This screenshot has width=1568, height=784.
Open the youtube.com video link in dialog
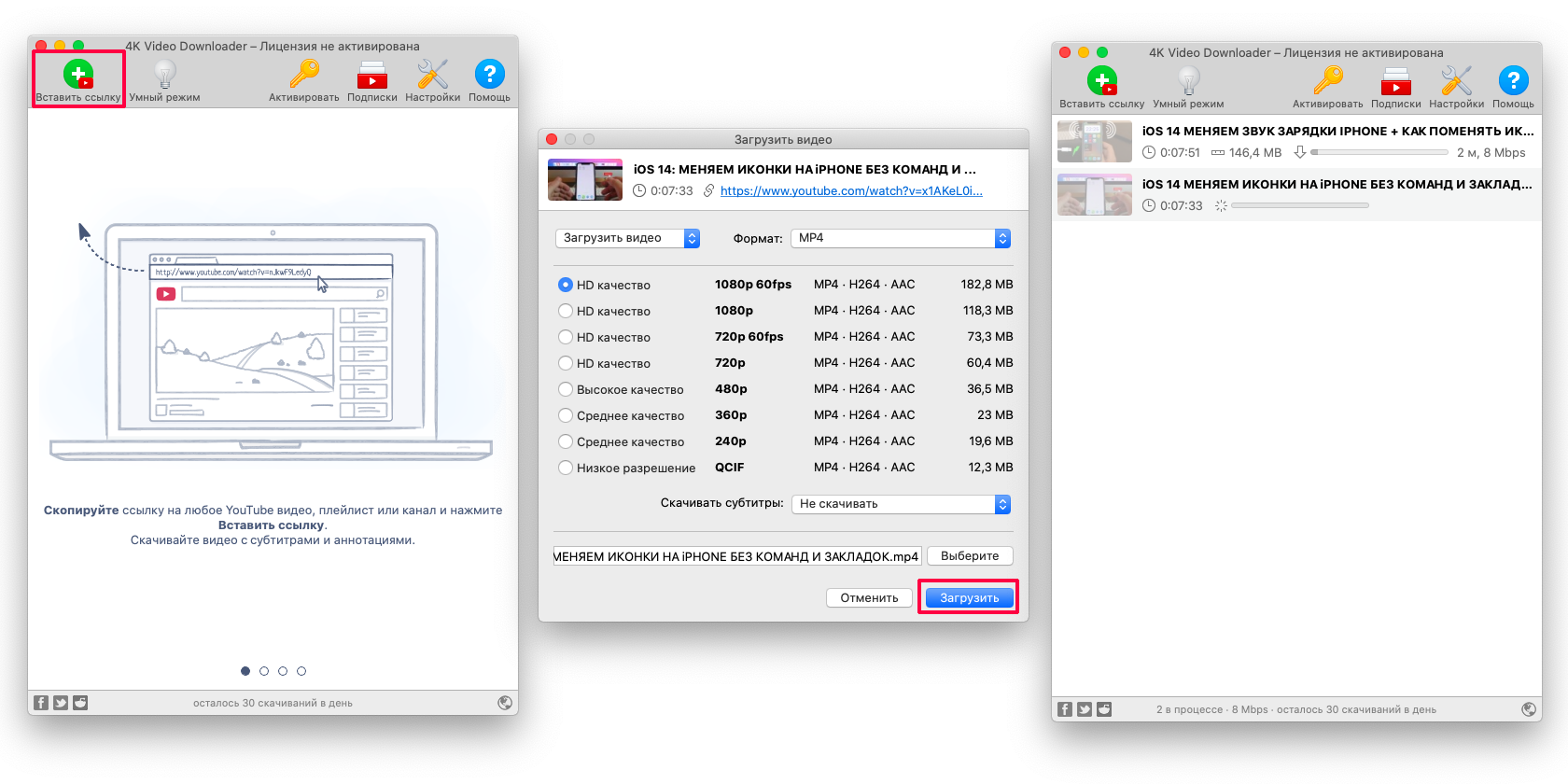click(x=851, y=190)
